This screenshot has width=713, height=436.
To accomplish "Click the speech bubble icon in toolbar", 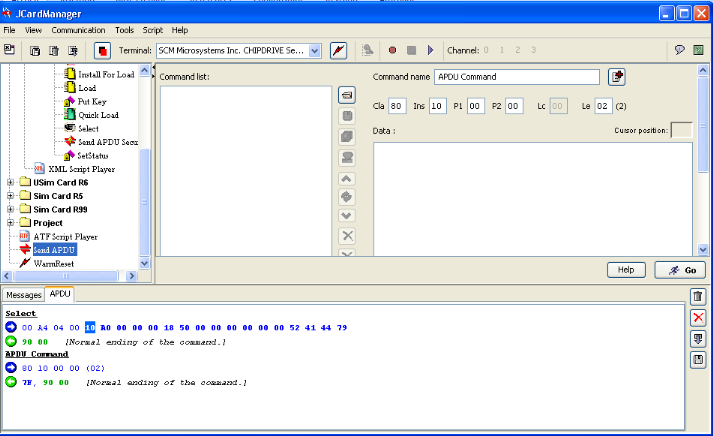I will 679,50.
